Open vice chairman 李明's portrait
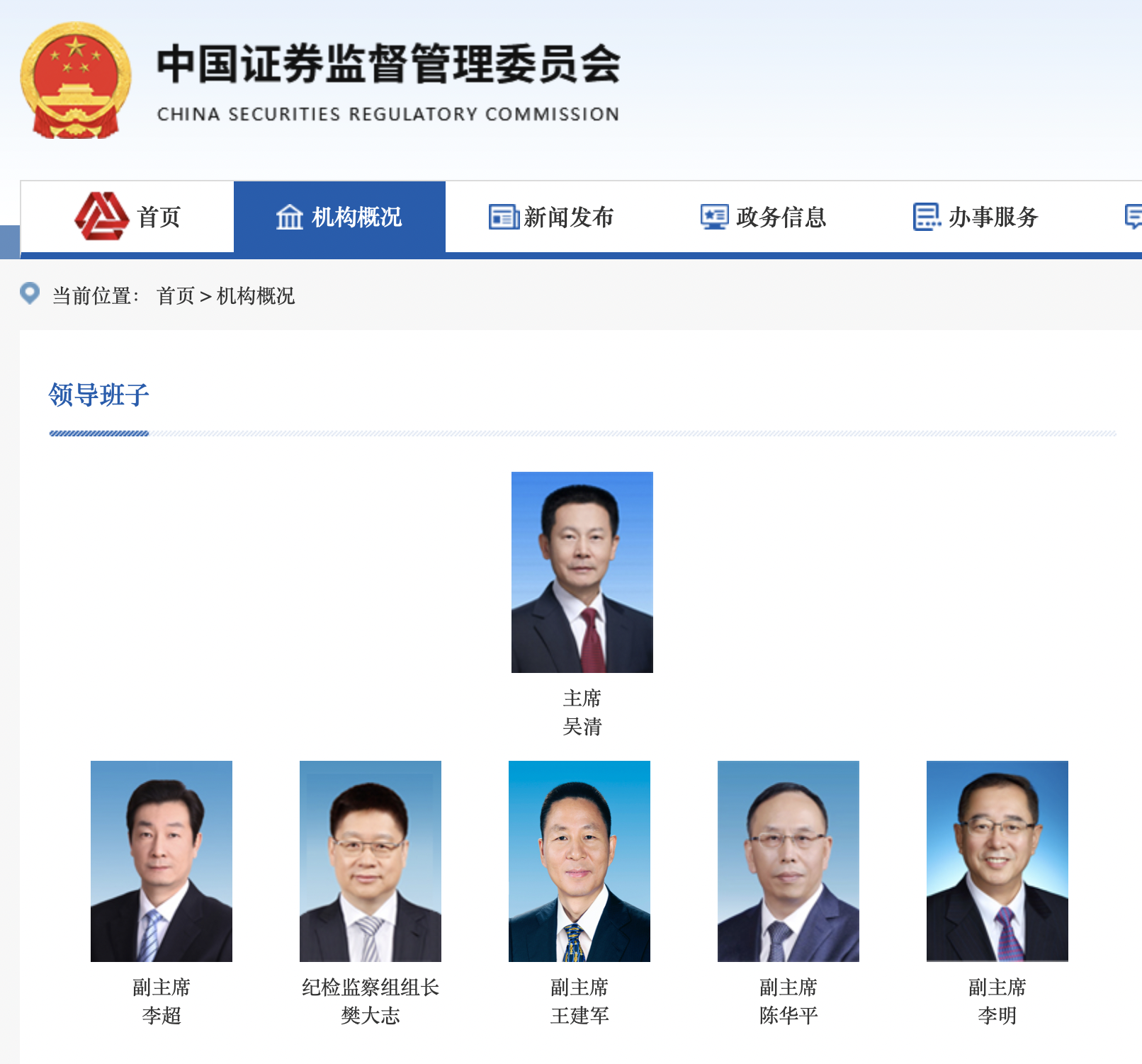1142x1064 pixels. point(997,861)
